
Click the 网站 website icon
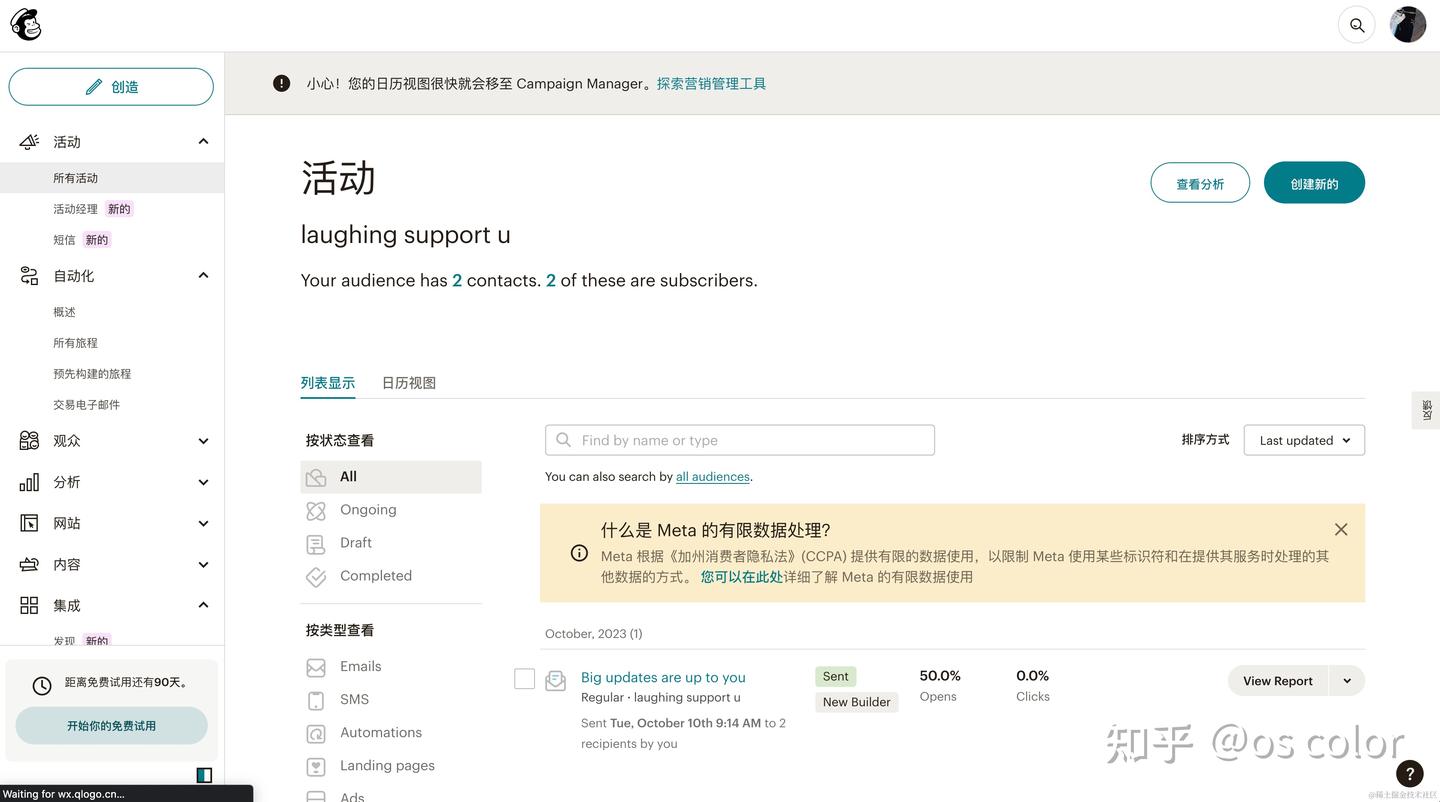click(x=29, y=523)
